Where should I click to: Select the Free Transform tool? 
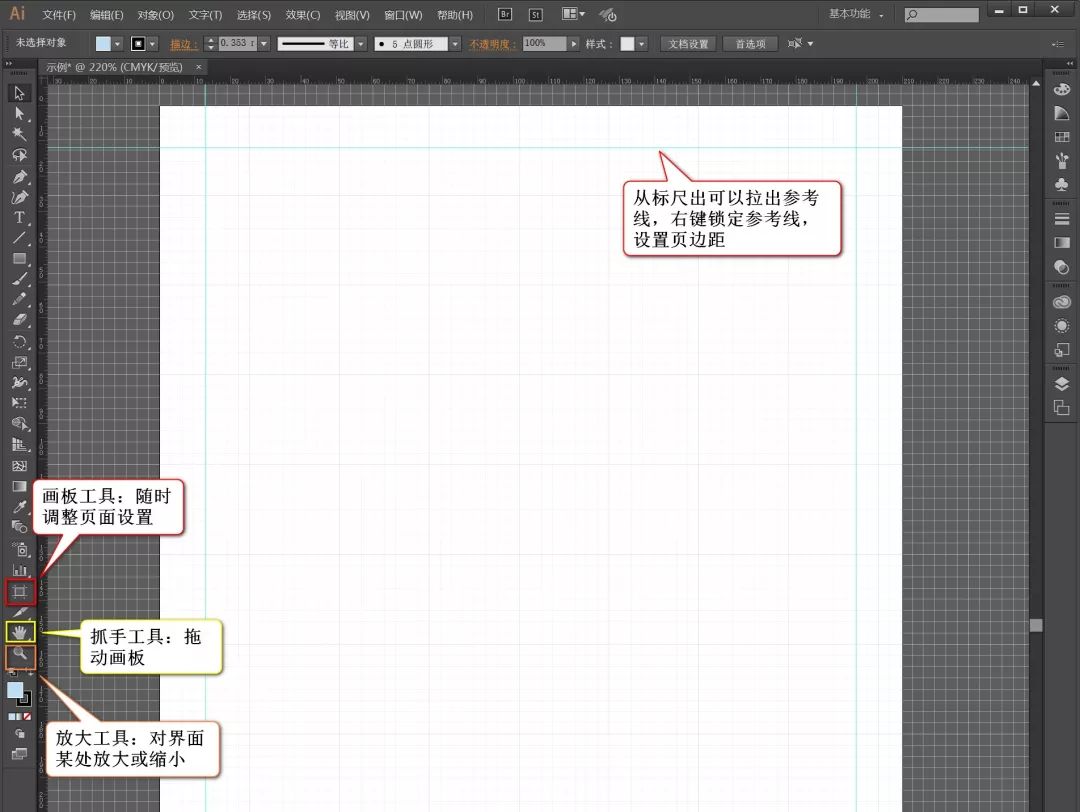pos(19,403)
